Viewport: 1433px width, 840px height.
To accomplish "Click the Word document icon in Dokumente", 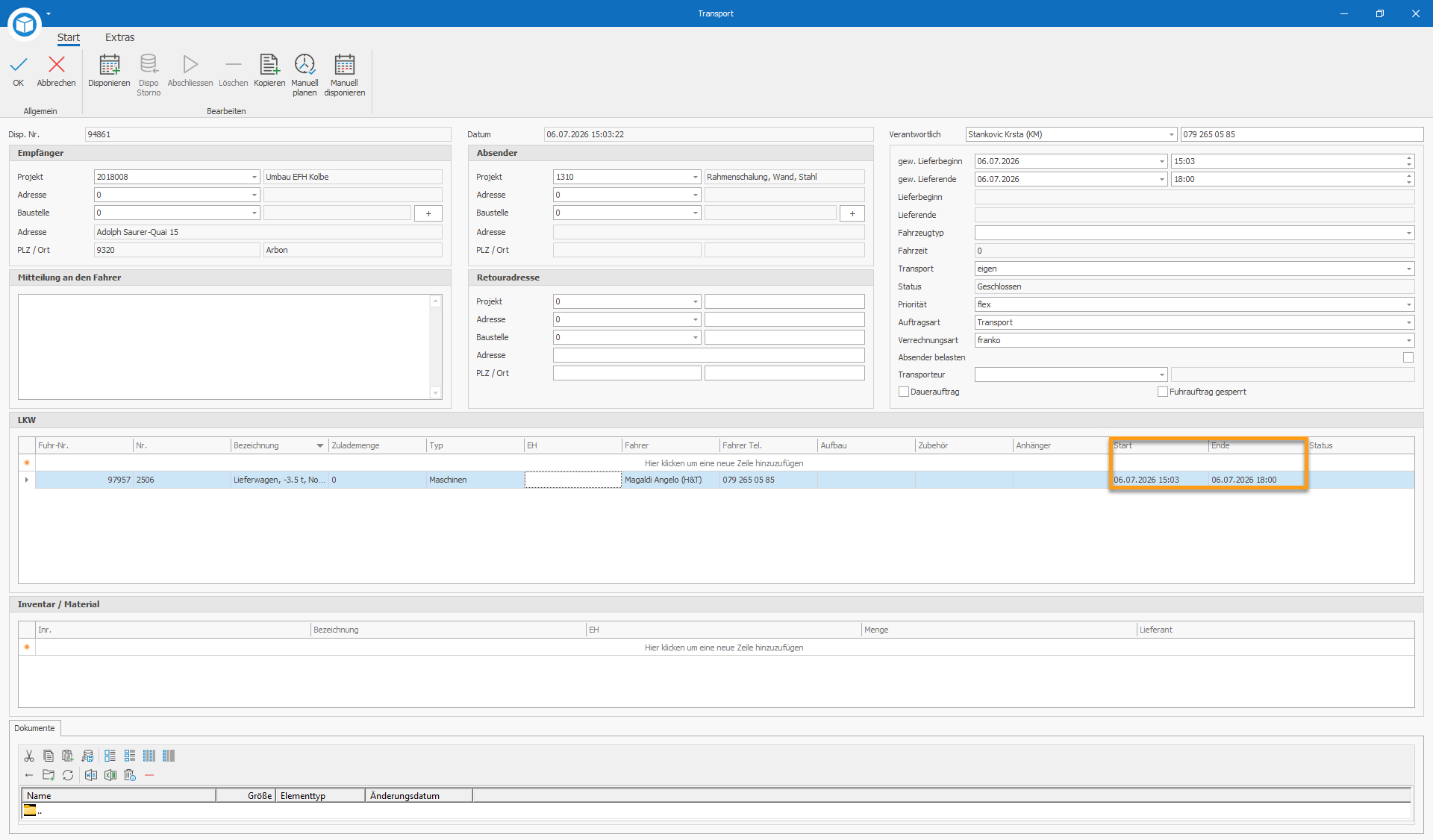I will (x=90, y=775).
